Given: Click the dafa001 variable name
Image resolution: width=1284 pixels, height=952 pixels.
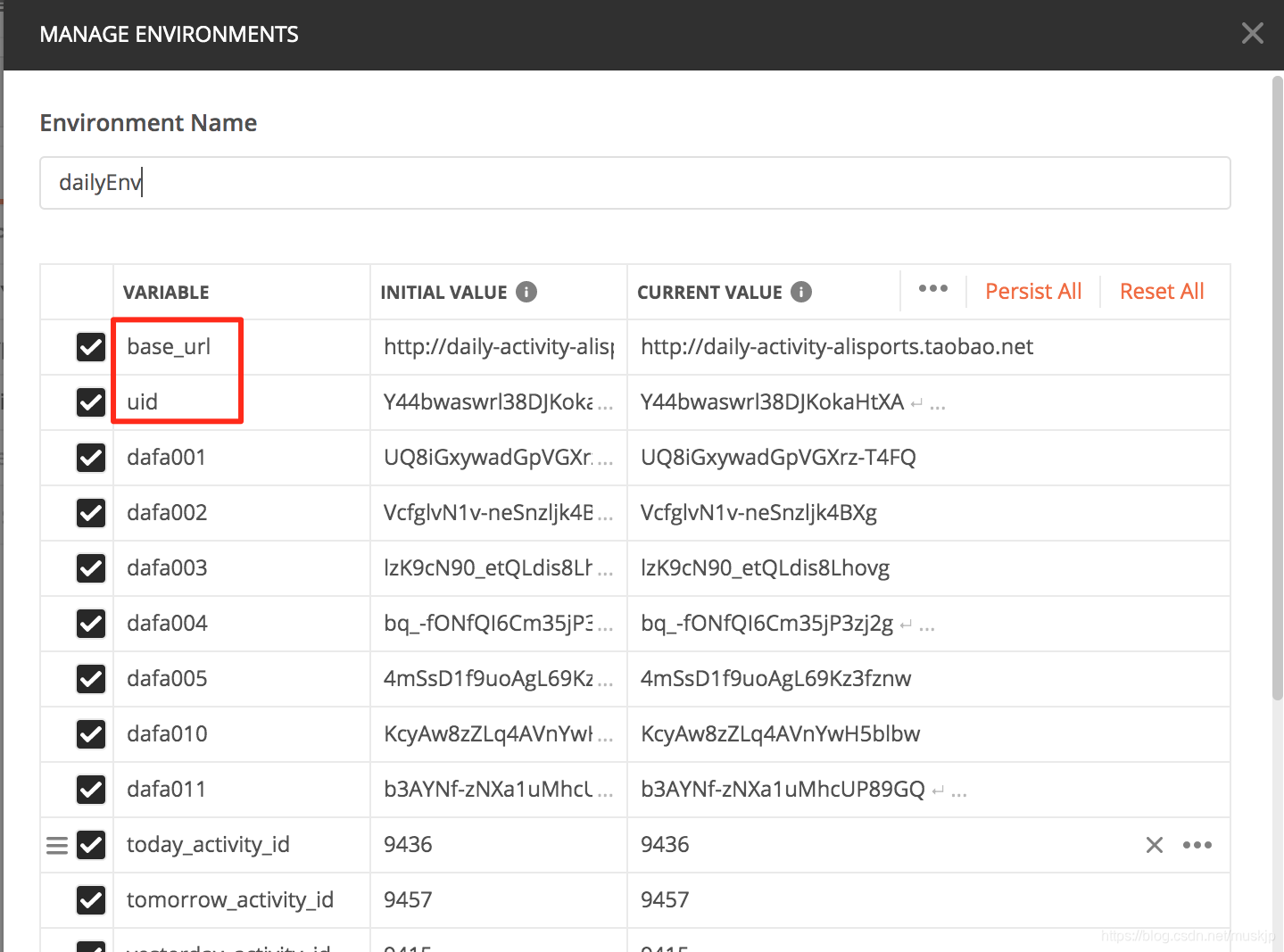Looking at the screenshot, I should click(167, 458).
